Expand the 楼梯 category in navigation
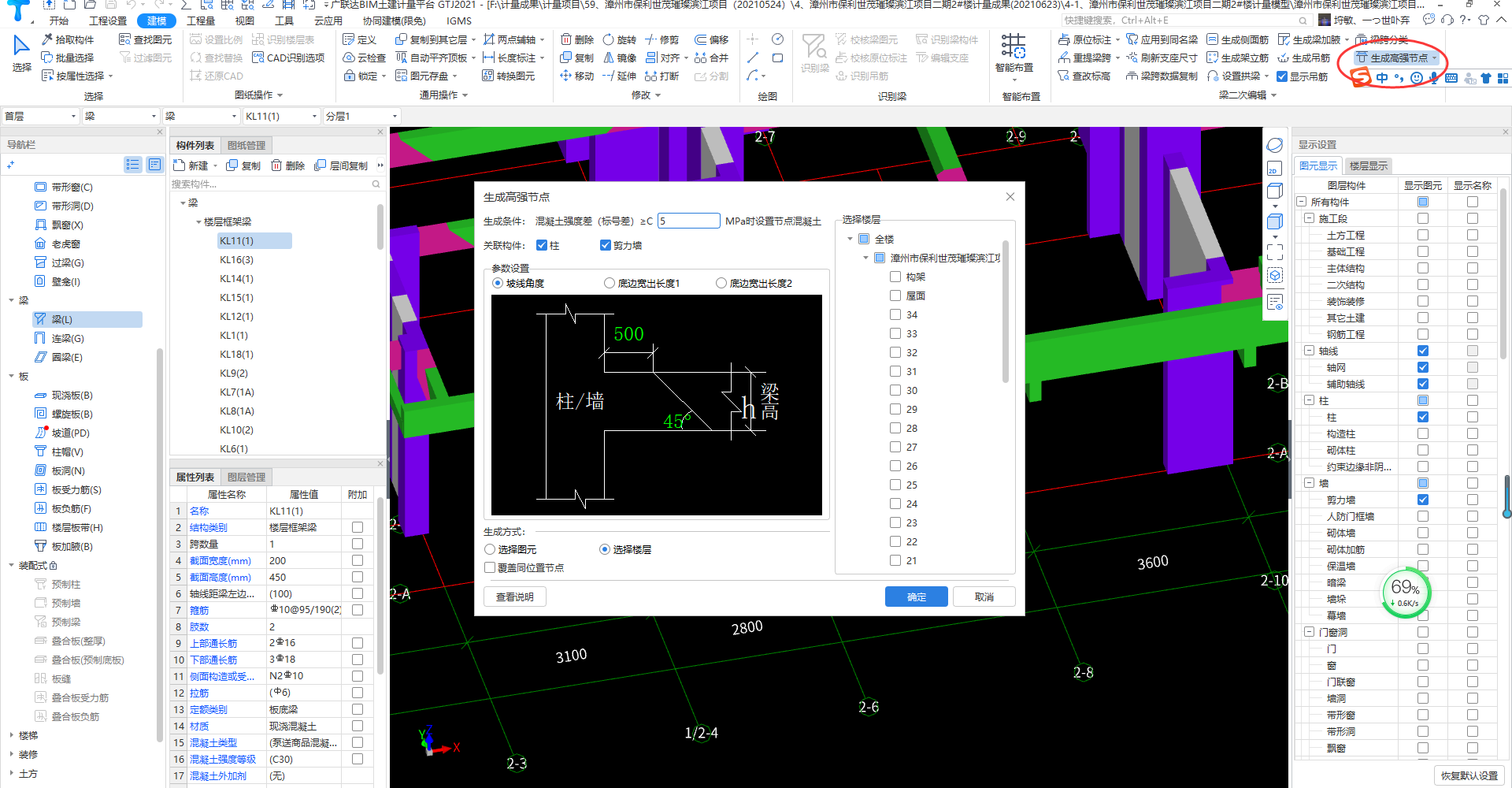The width and height of the screenshot is (1512, 788). [x=11, y=735]
